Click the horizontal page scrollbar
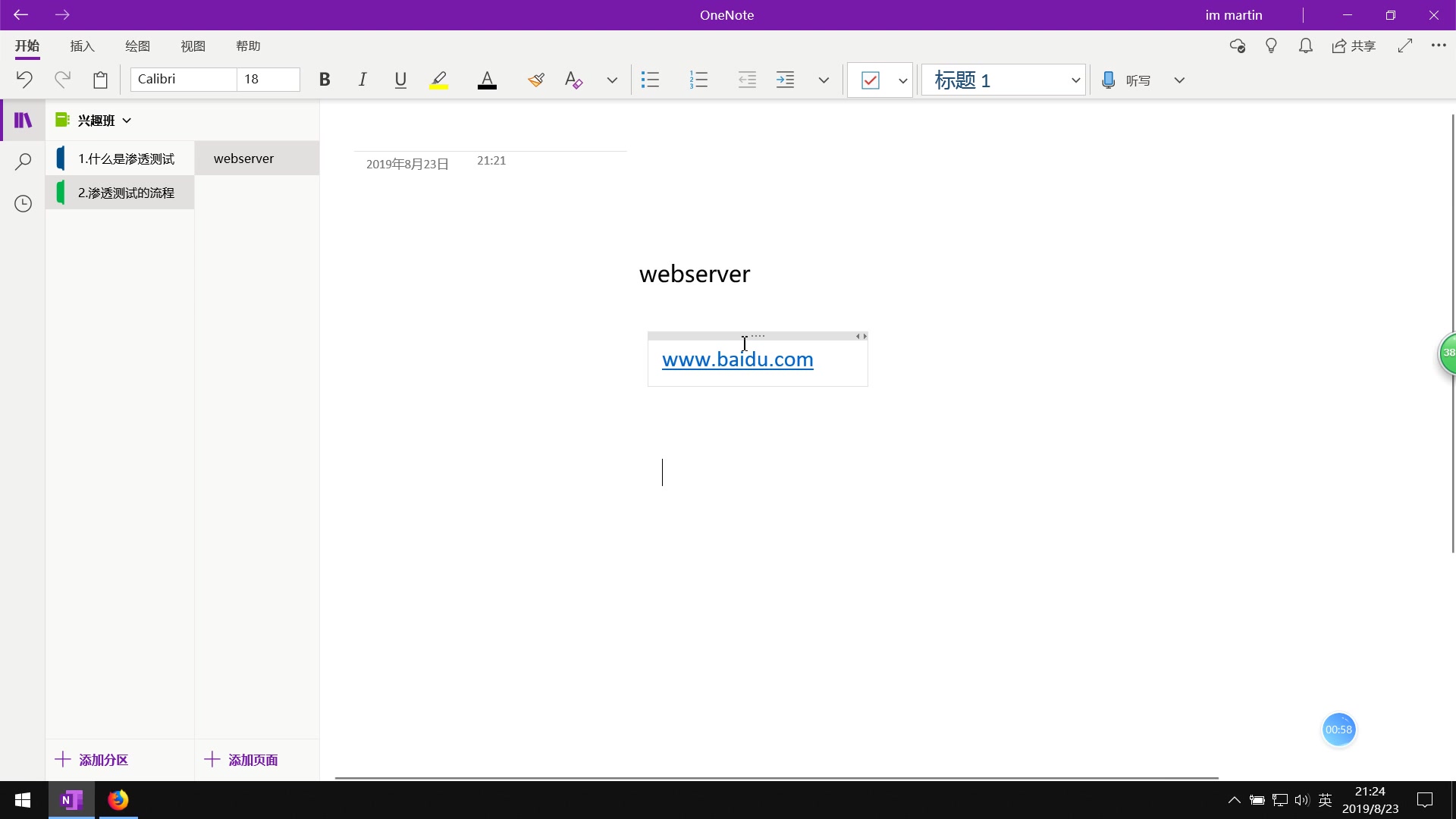The width and height of the screenshot is (1456, 819). click(x=777, y=778)
